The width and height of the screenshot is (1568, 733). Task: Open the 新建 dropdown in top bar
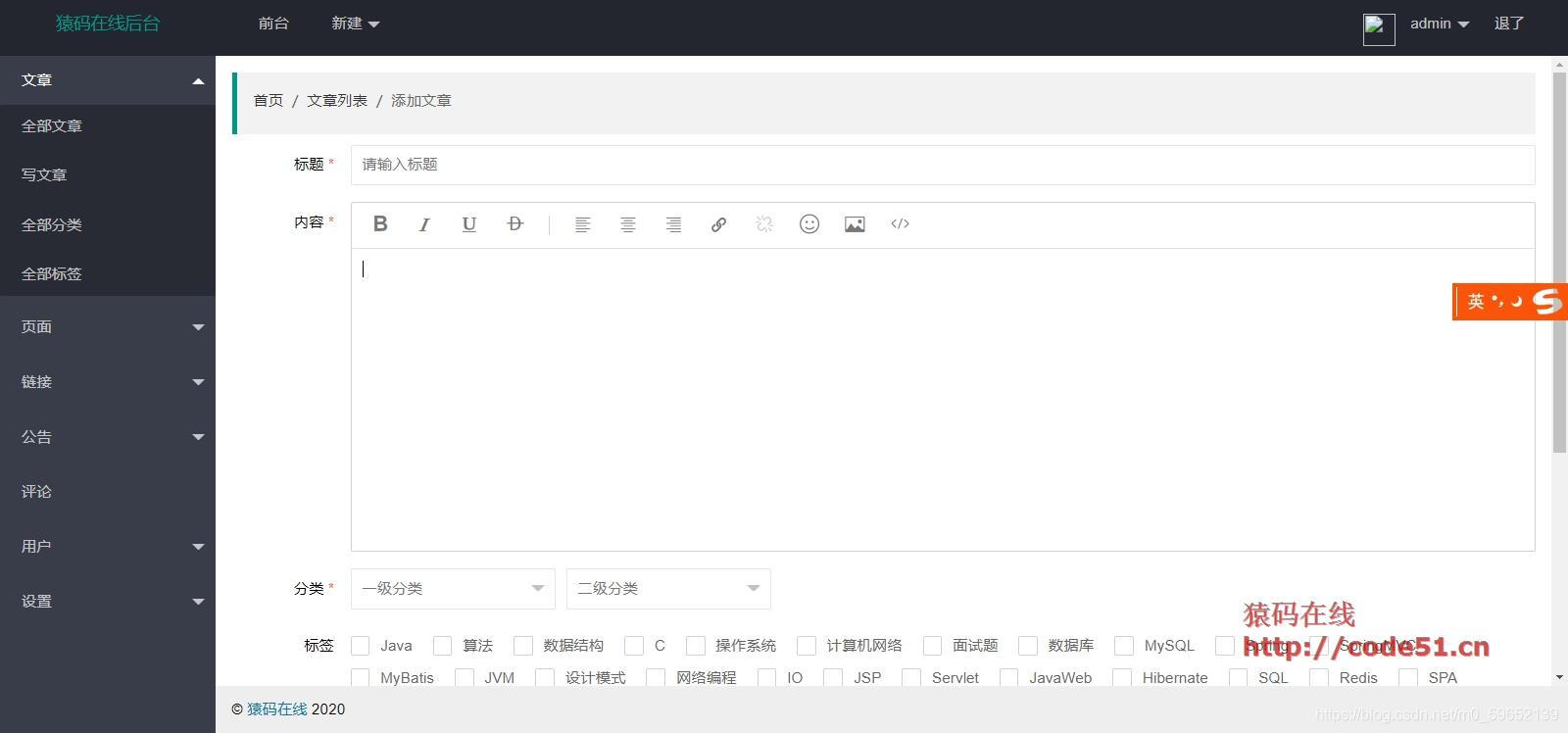355,24
